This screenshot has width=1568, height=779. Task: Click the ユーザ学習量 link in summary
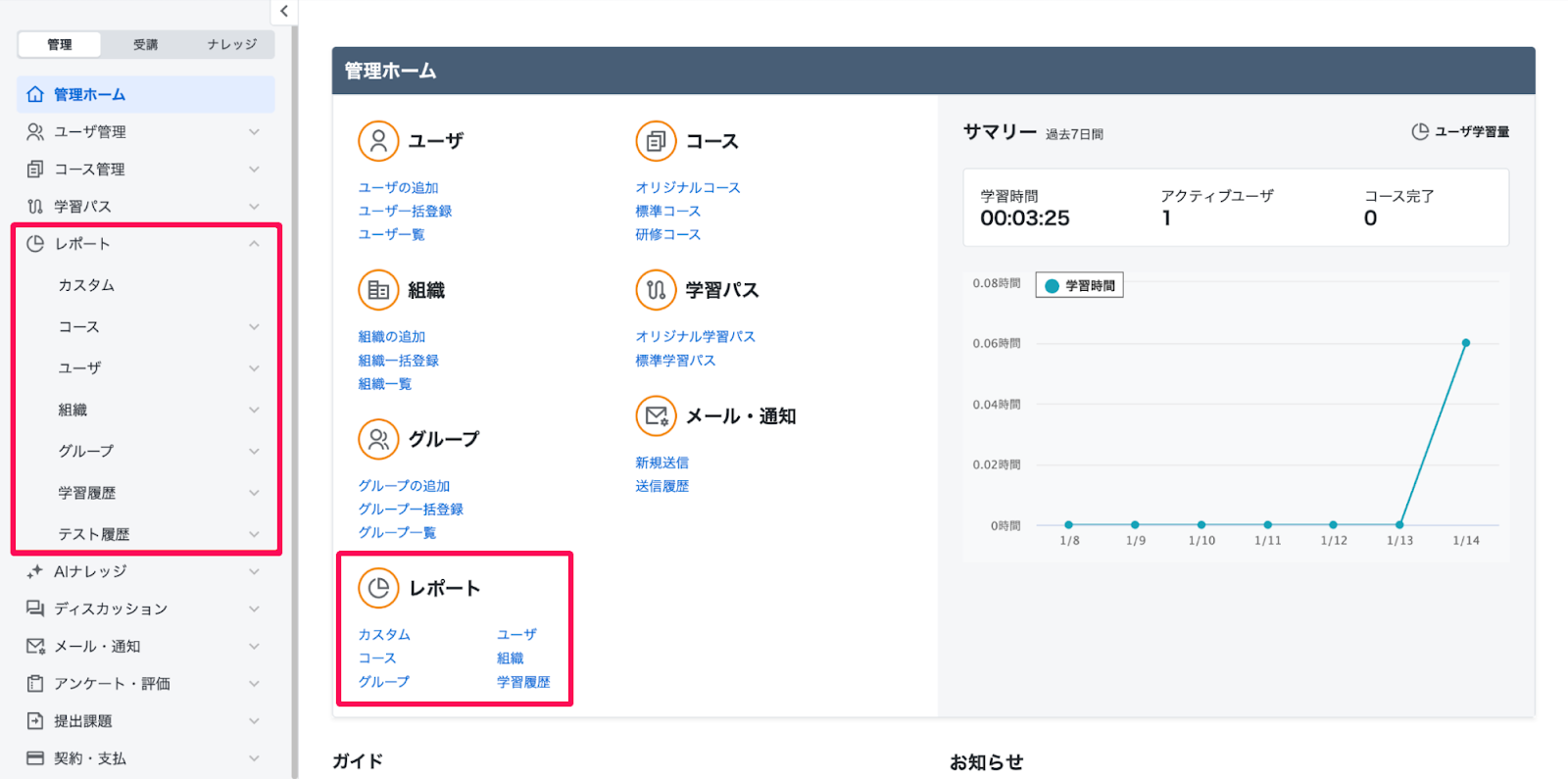pos(1472,131)
